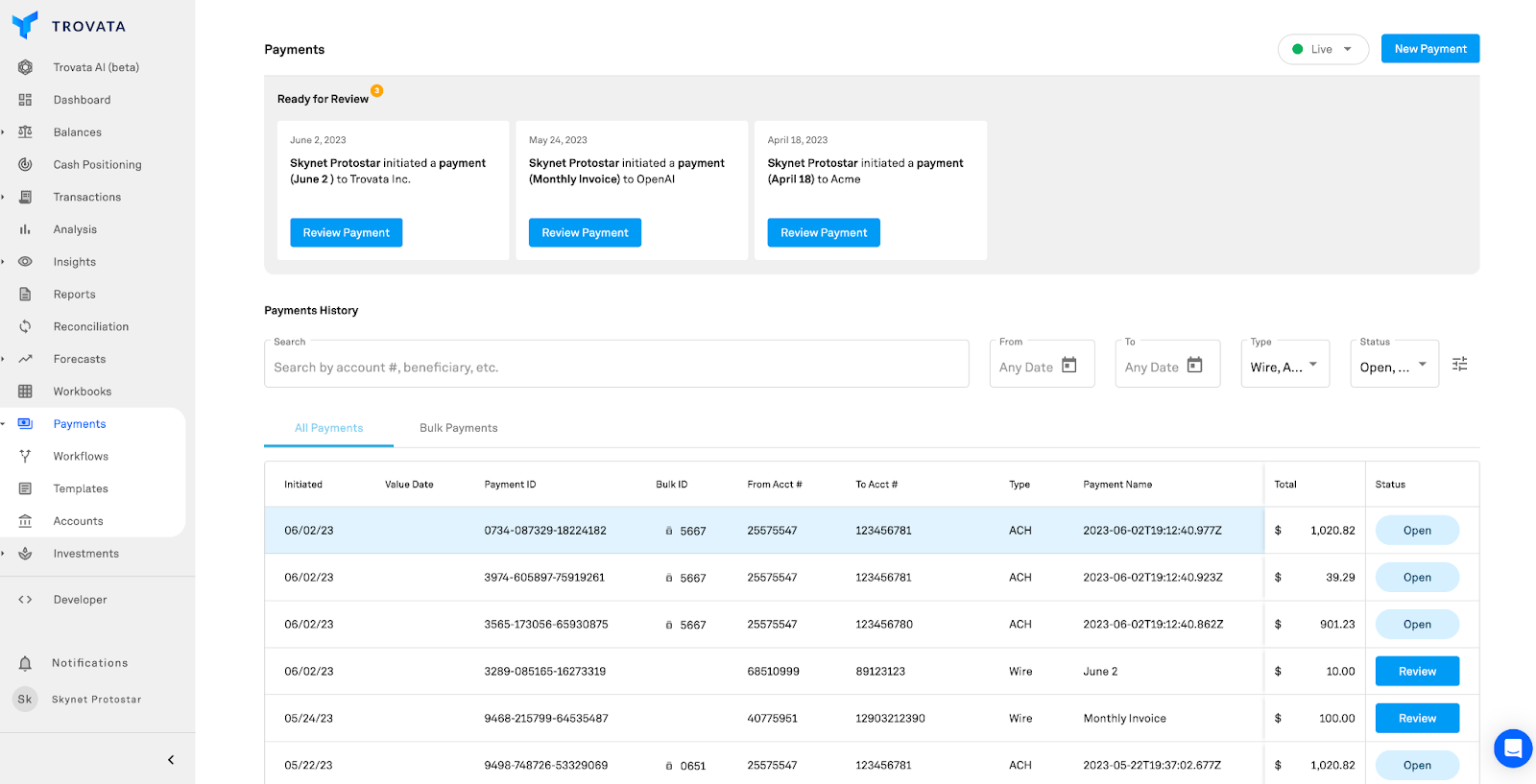1536x784 pixels.
Task: Click the Reconciliation sync icon
Action: click(25, 326)
